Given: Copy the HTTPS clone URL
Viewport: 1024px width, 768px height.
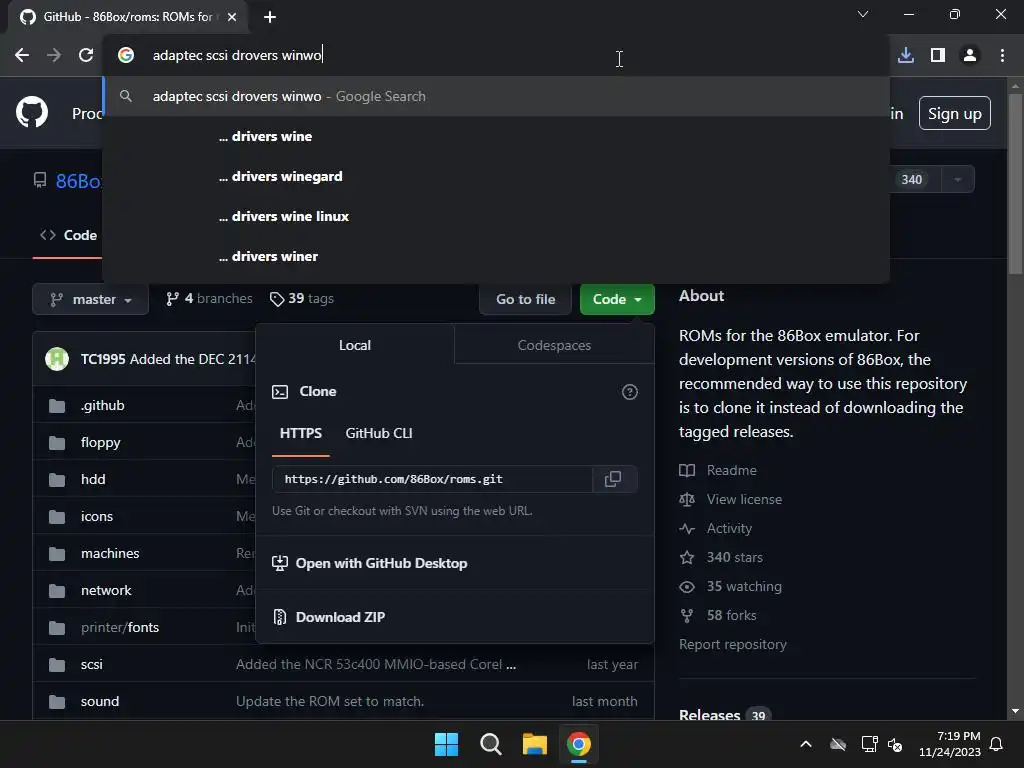Looking at the screenshot, I should [613, 479].
